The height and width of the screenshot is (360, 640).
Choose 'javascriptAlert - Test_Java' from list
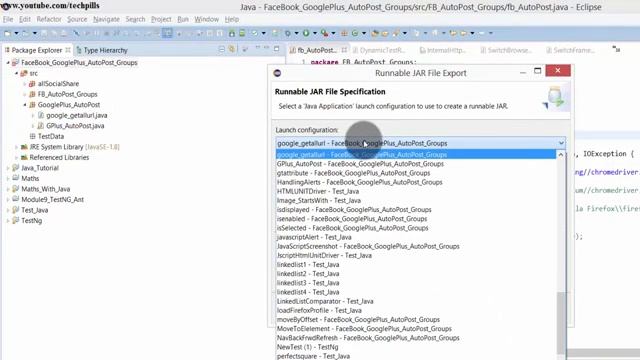(x=416, y=237)
